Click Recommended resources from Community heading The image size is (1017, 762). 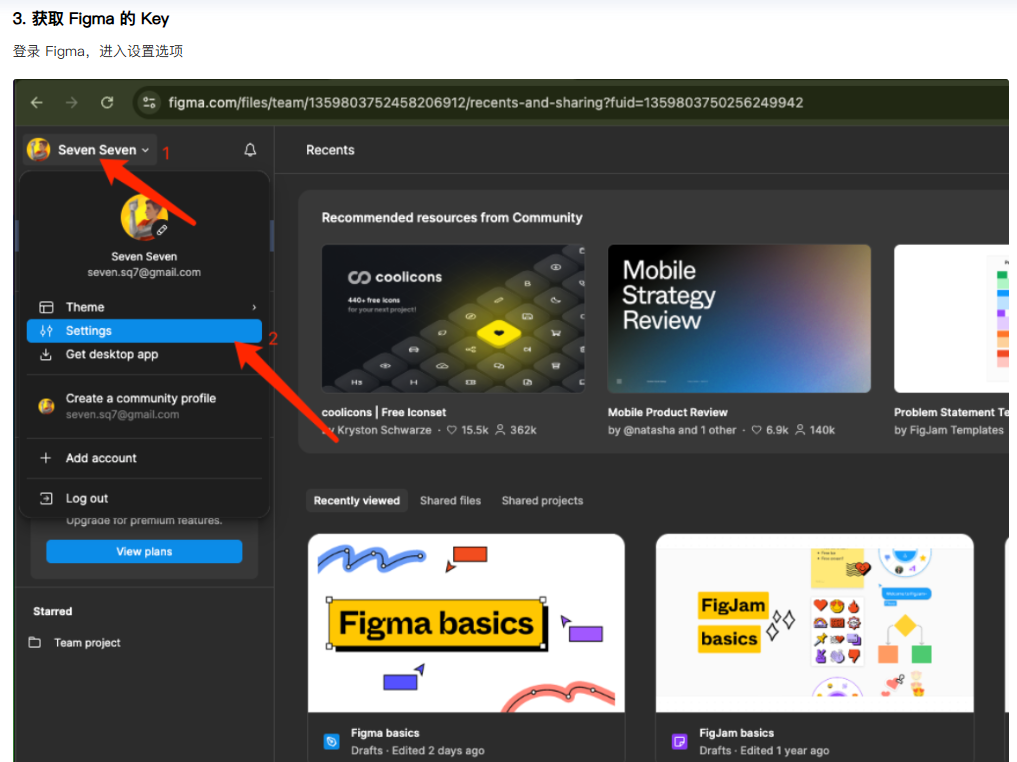click(x=452, y=217)
